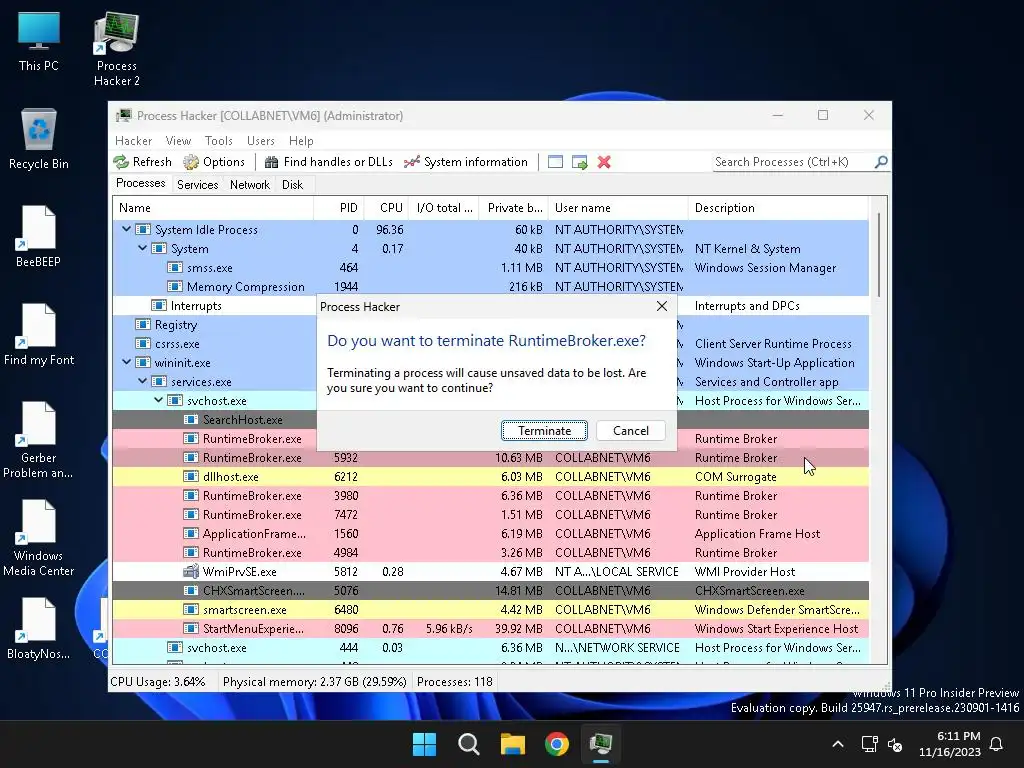Switch to the Services tab
The height and width of the screenshot is (768, 1024).
point(197,185)
